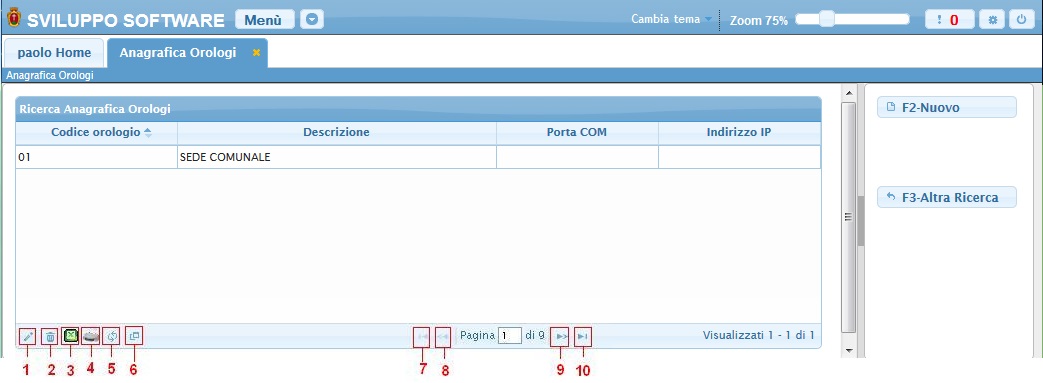Open the round dropdown arrow beside Menù
This screenshot has height=383, width=1043.
click(312, 20)
